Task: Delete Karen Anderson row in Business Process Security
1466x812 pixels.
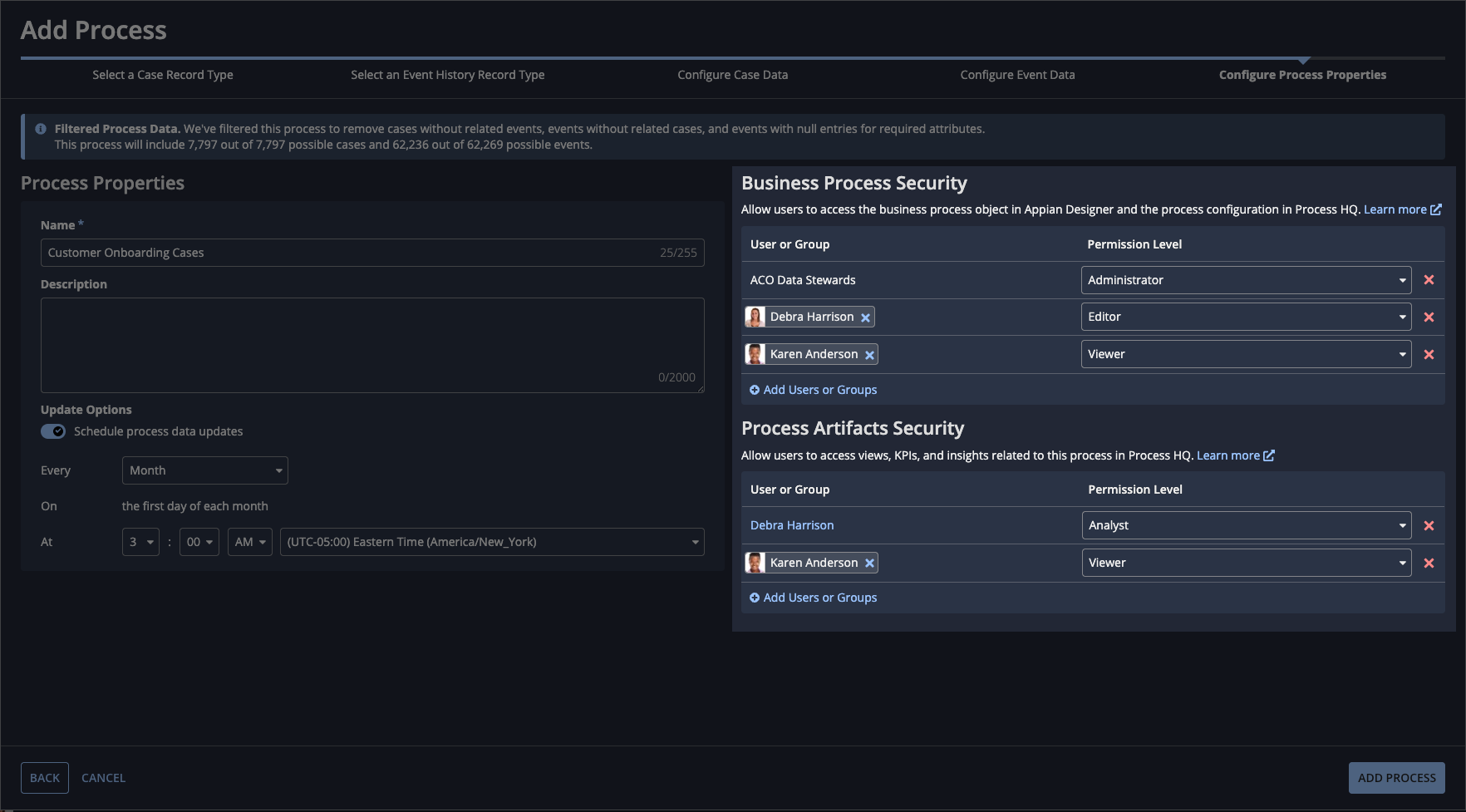Action: coord(1429,355)
